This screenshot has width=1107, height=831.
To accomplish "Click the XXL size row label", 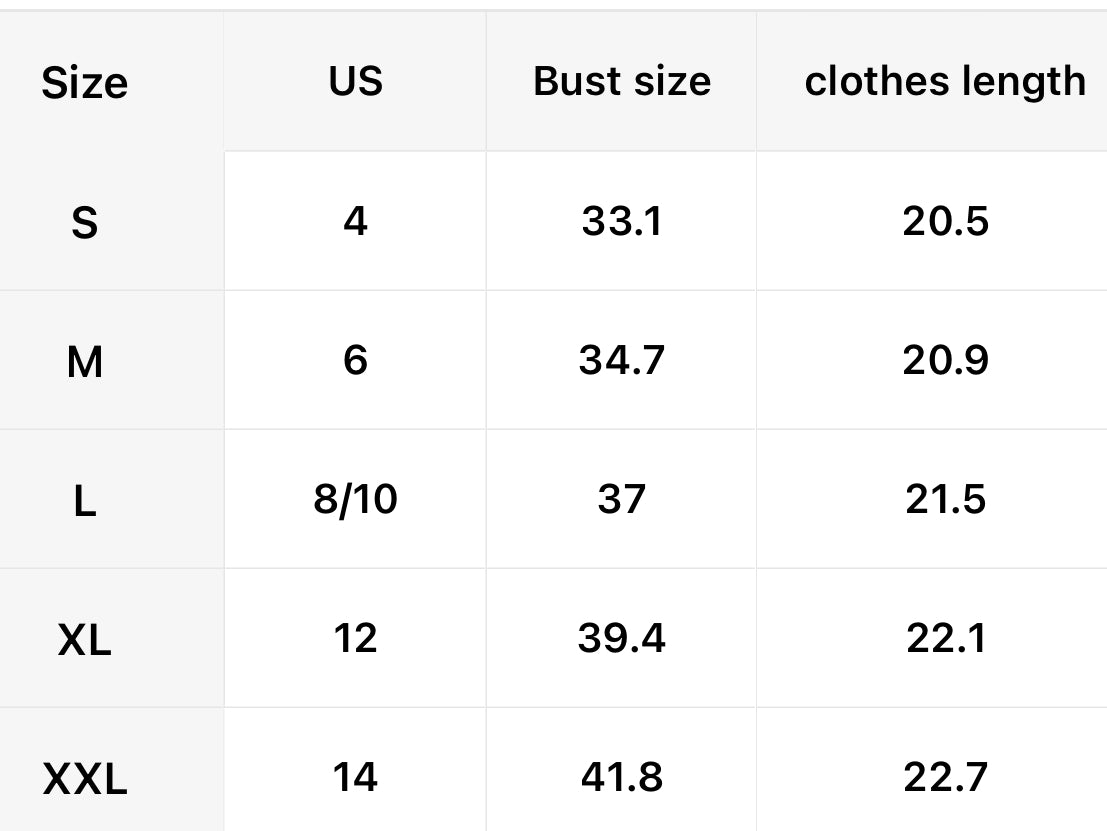I will click(x=85, y=778).
